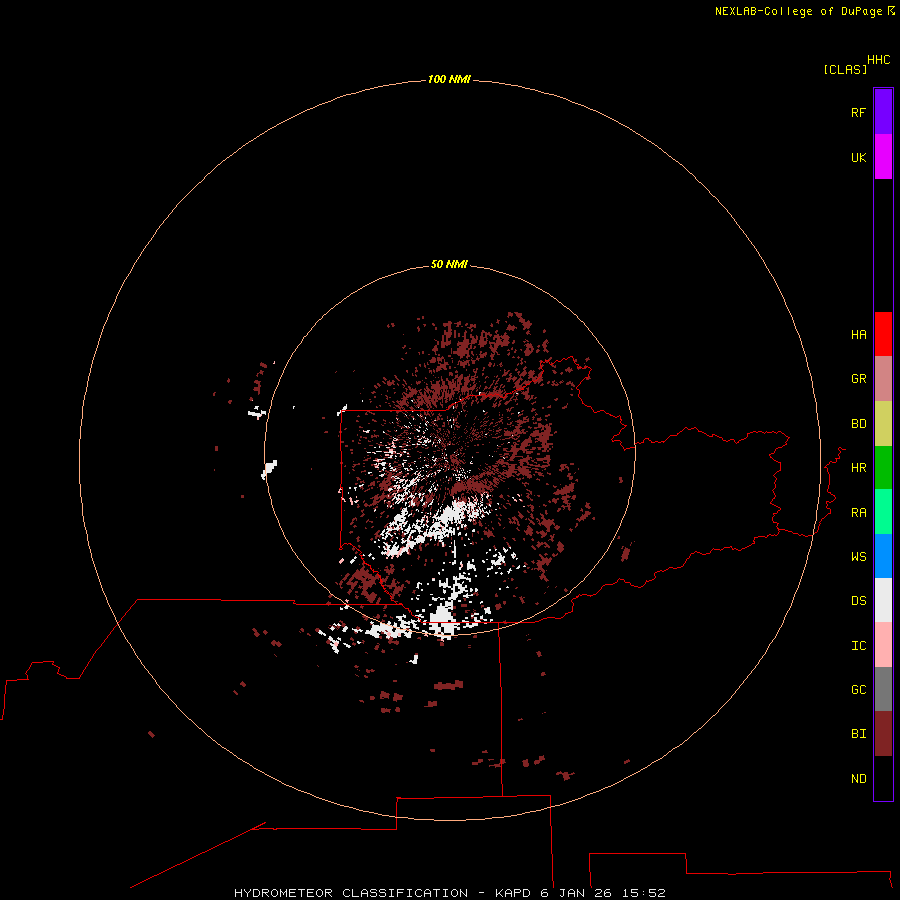Click the 100 NMI range ring label
The height and width of the screenshot is (900, 900).
449,79
